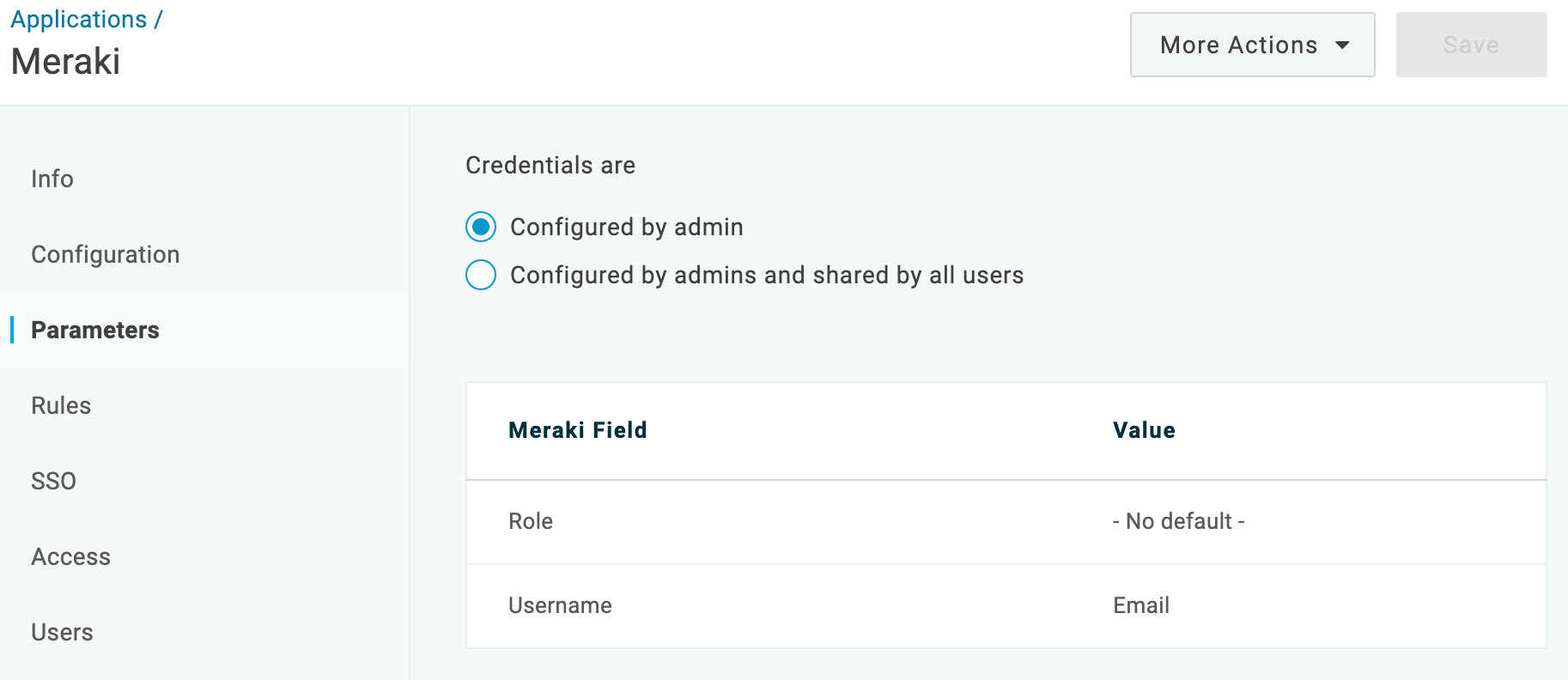Select the Role row in the table
The width and height of the screenshot is (1568, 680).
coord(530,521)
